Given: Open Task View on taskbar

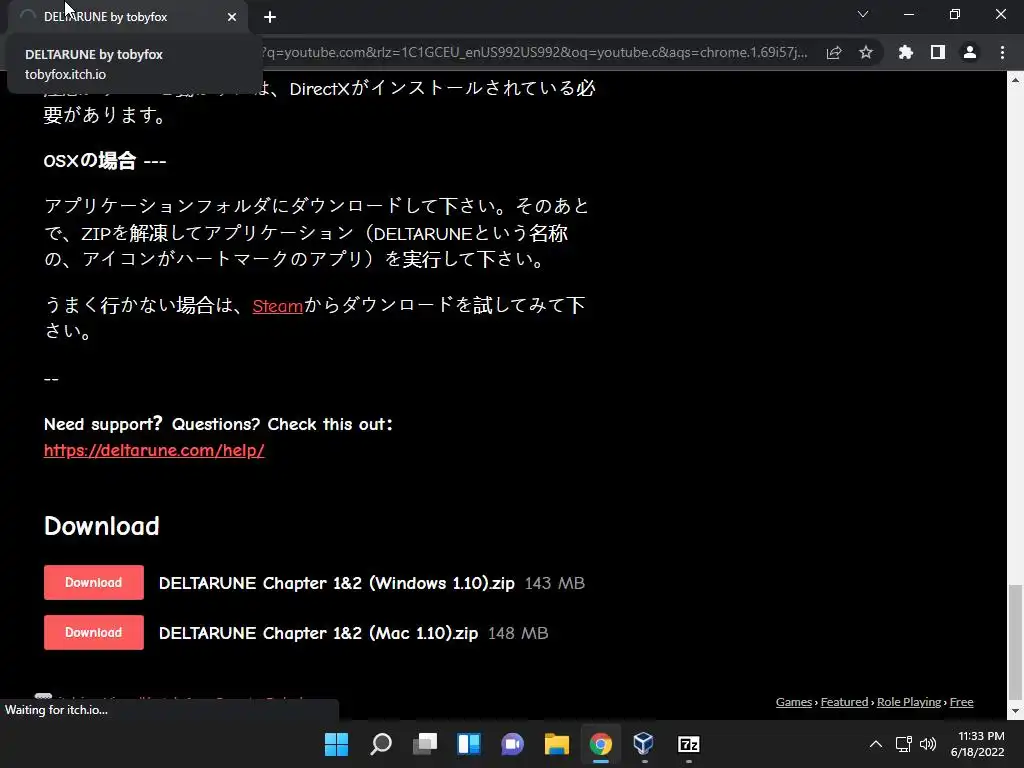Looking at the screenshot, I should (424, 744).
